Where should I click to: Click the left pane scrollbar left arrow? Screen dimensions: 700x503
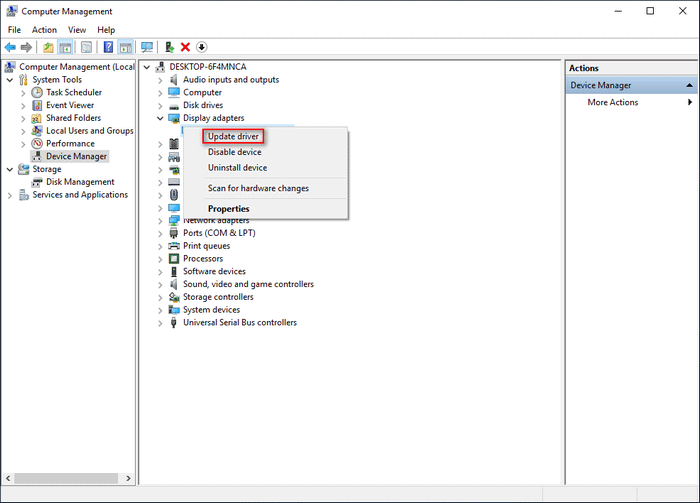coord(8,478)
